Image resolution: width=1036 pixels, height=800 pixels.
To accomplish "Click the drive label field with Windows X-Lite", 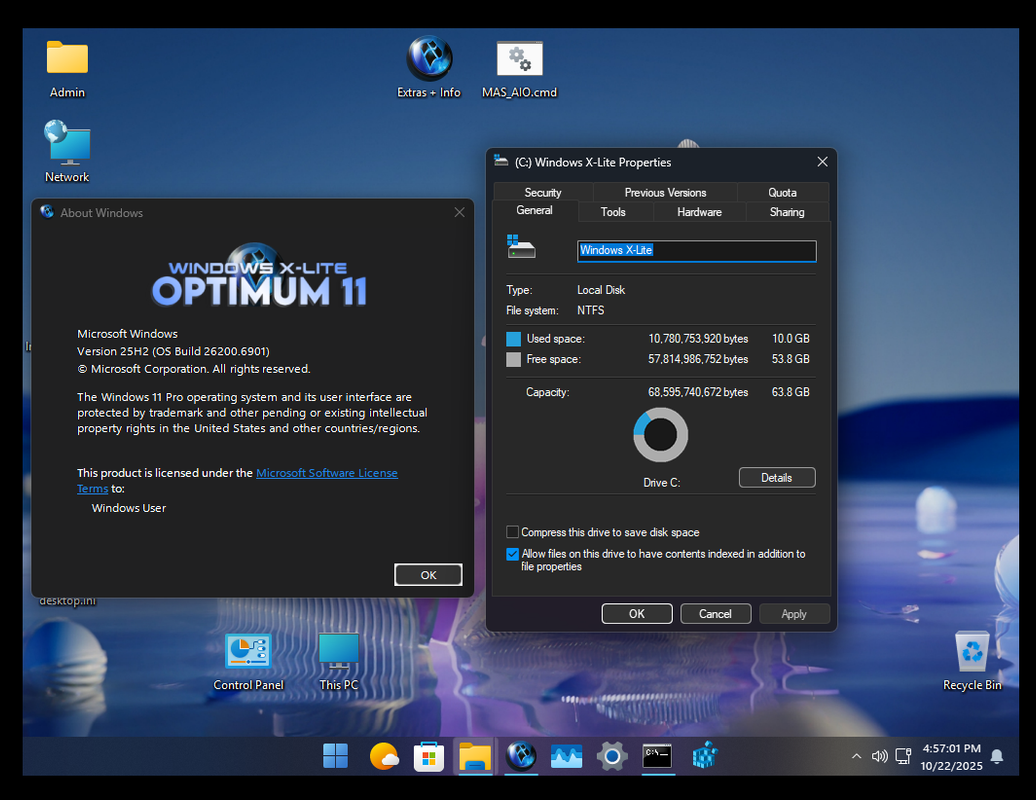I will click(x=696, y=250).
